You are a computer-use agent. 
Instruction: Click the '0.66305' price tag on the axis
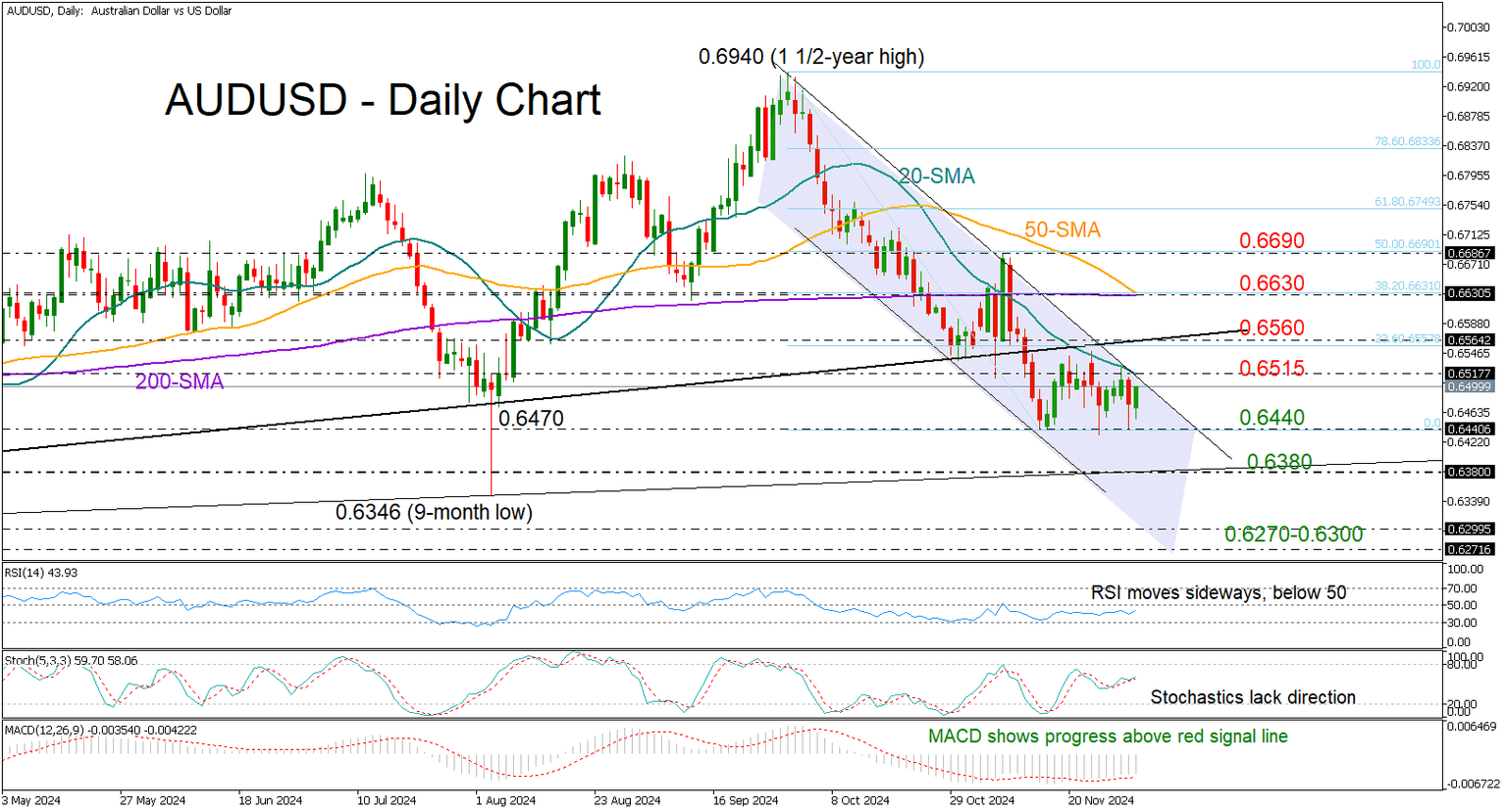(x=1469, y=293)
